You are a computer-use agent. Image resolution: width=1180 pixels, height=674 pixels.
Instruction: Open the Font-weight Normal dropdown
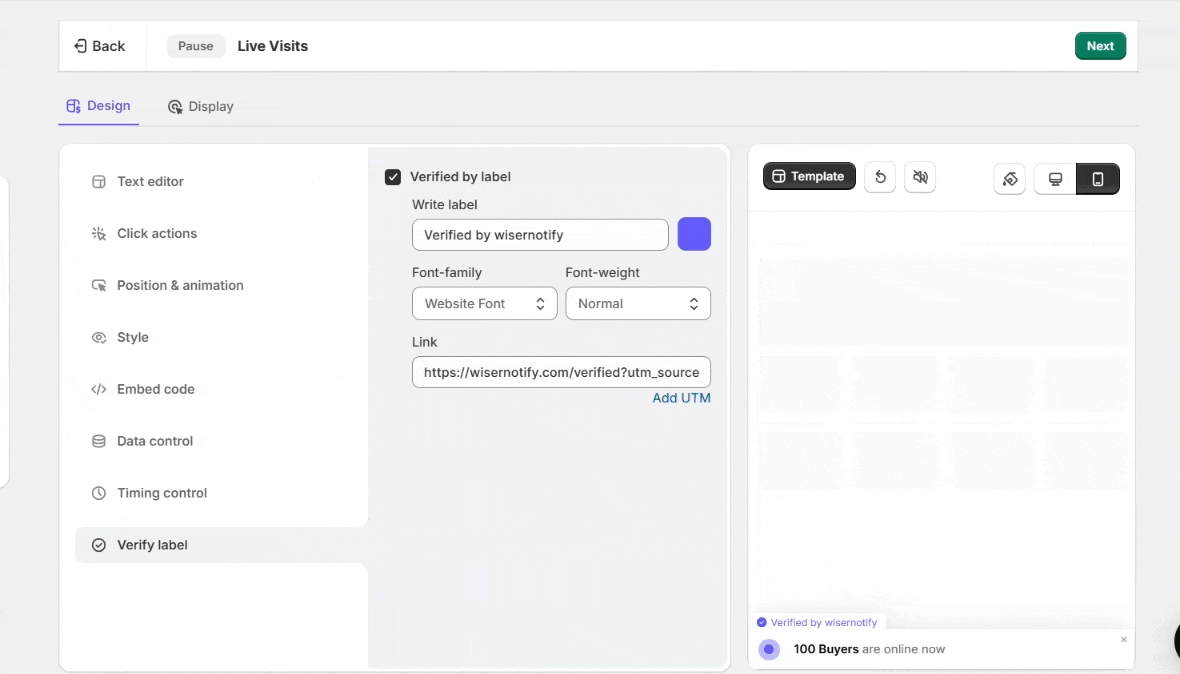(x=638, y=304)
